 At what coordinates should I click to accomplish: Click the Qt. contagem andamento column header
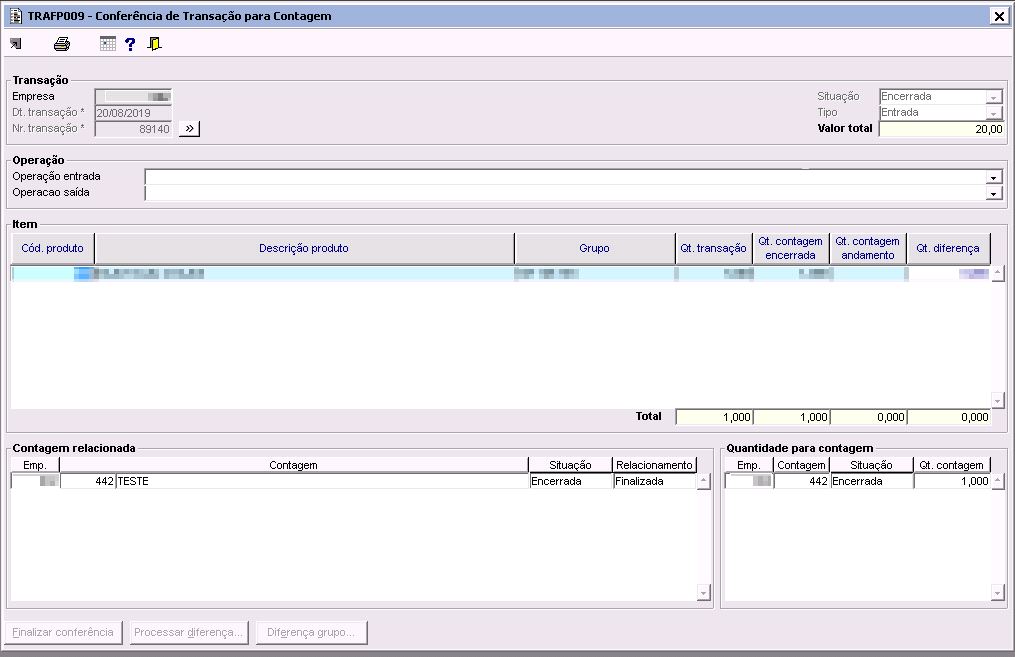point(867,248)
